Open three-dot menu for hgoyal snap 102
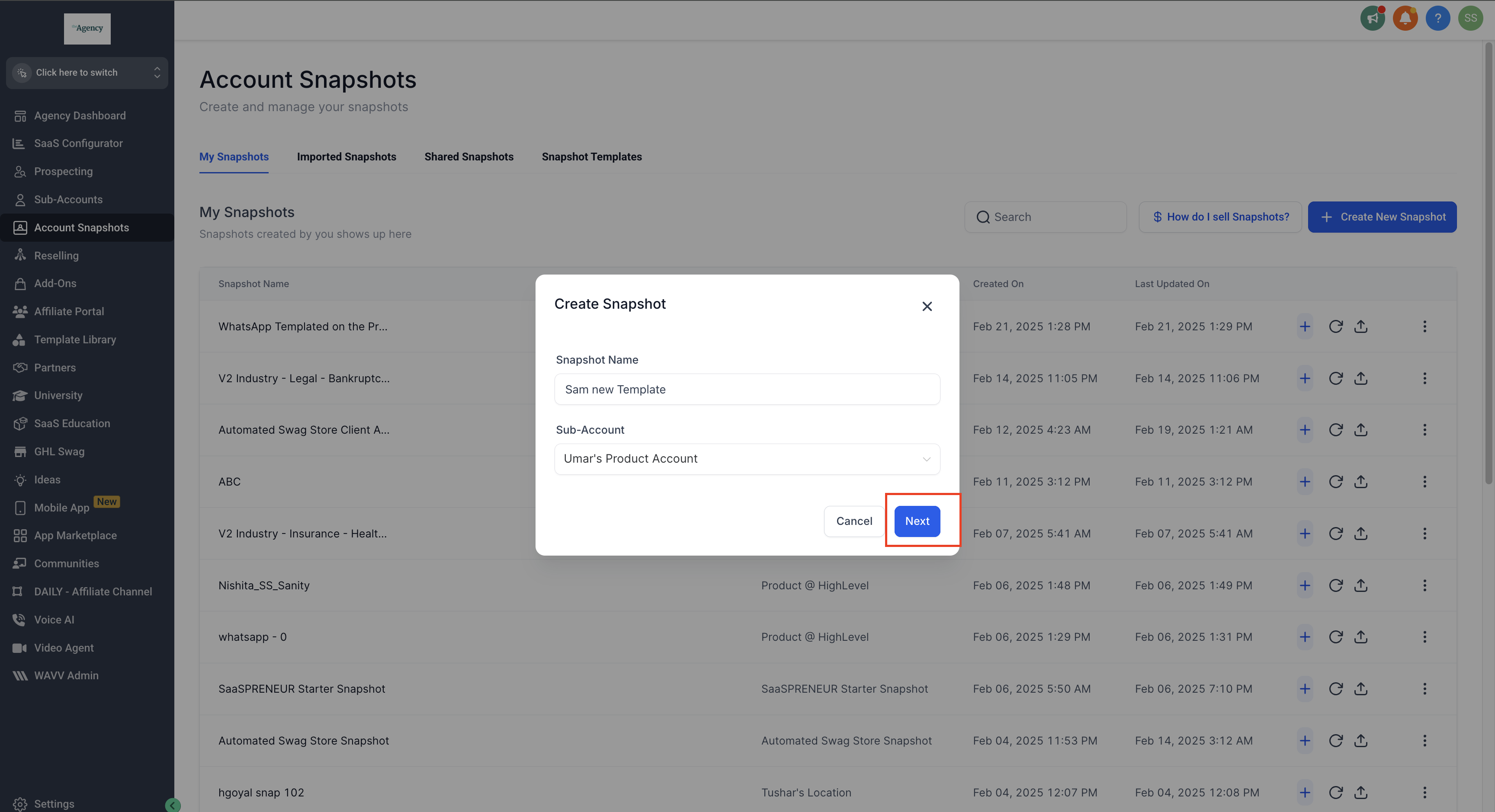 click(1424, 792)
